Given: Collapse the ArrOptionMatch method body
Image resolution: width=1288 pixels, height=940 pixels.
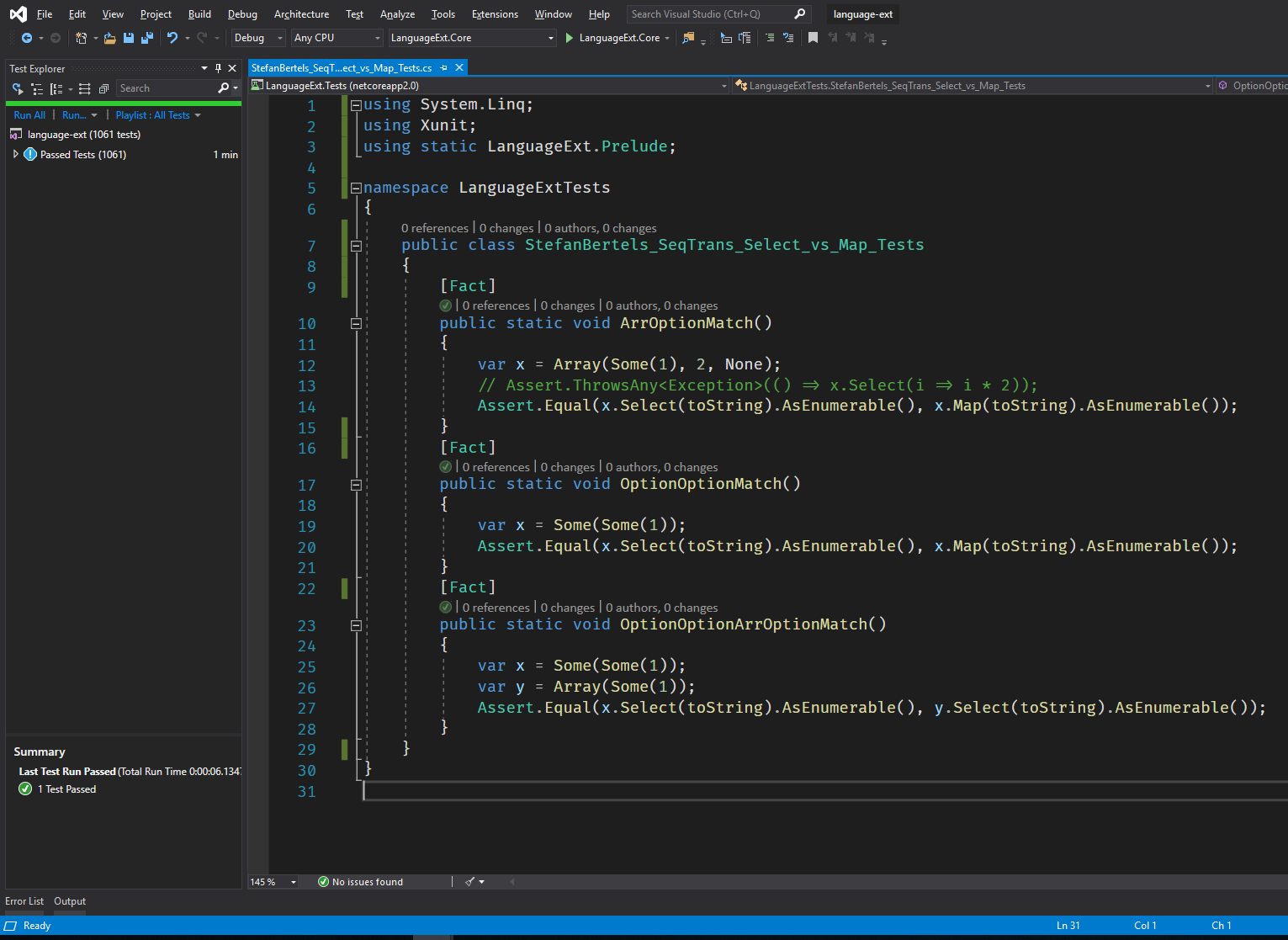Looking at the screenshot, I should coord(356,323).
